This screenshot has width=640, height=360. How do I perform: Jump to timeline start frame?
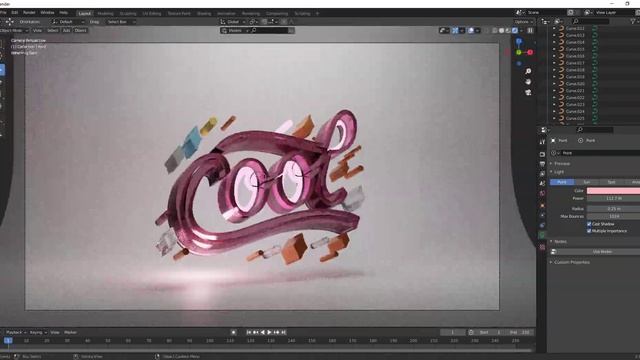pos(249,332)
